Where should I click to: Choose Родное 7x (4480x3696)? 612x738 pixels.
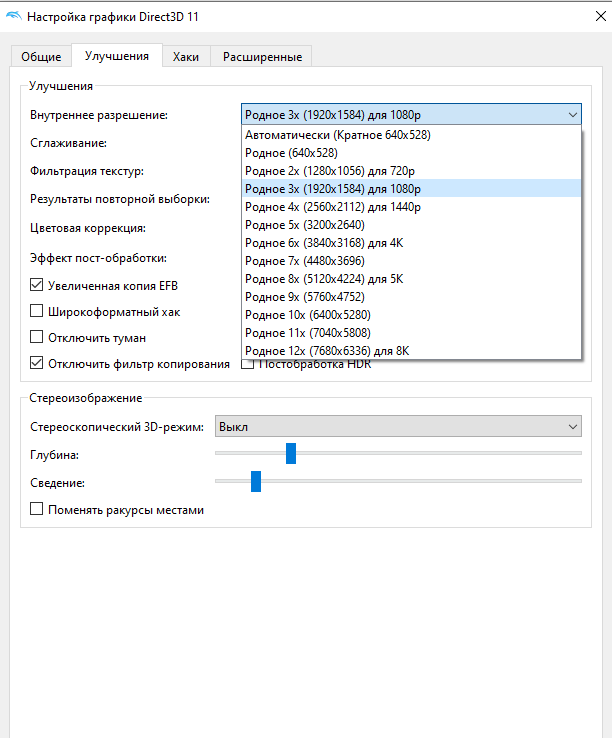(411, 260)
